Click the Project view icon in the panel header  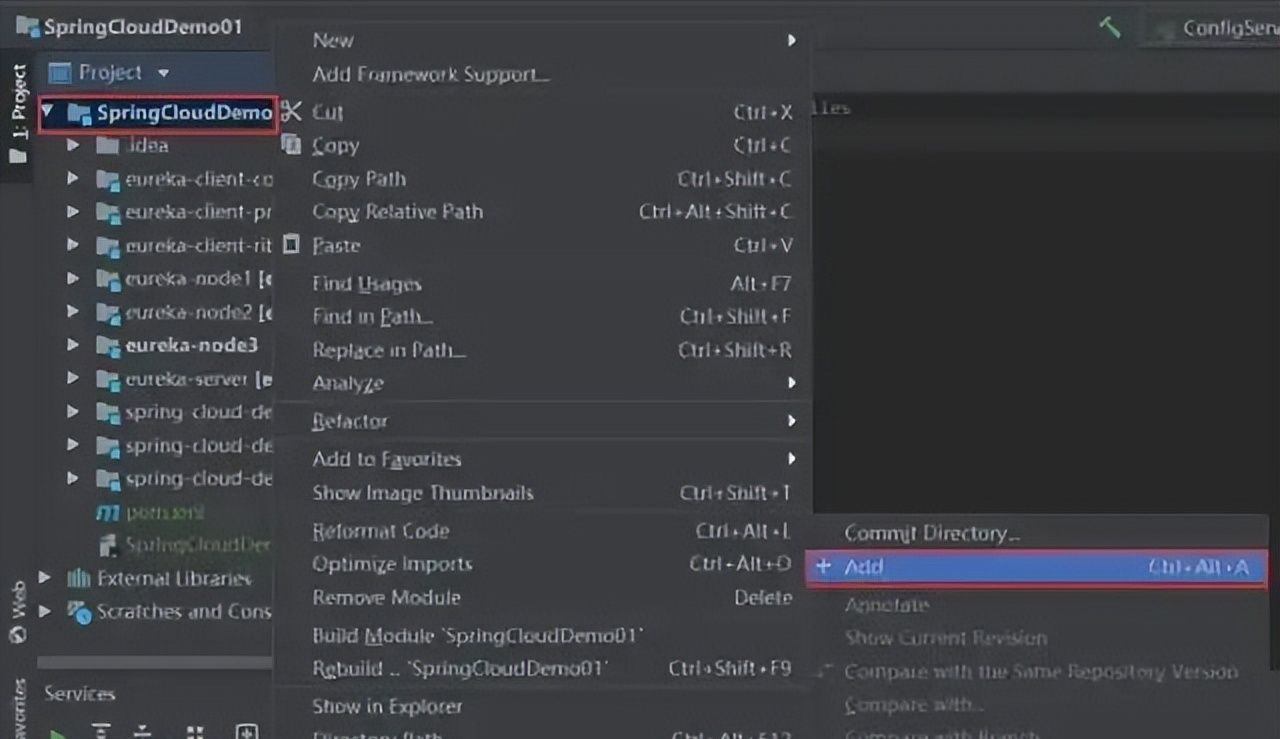coord(61,73)
